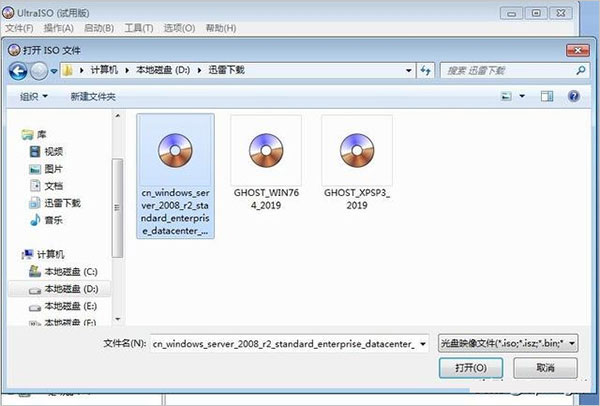Open the 帮助(H) menu
The height and width of the screenshot is (406, 600).
tap(221, 28)
